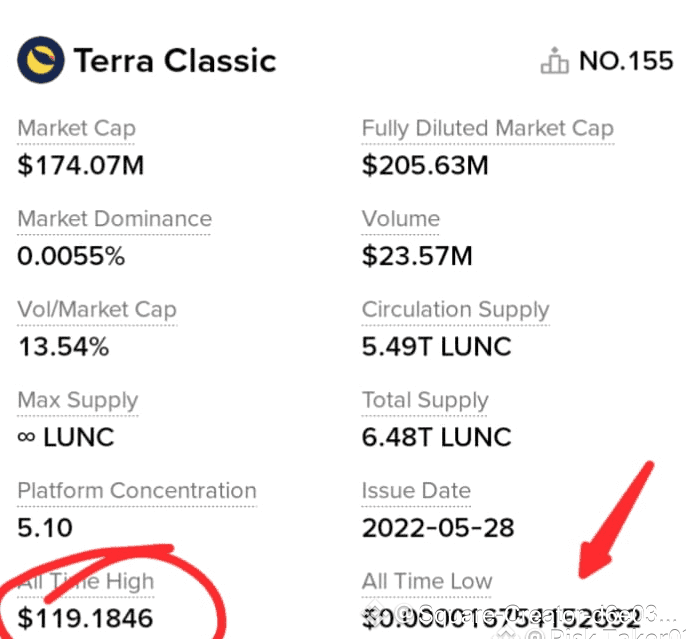Tap the Volume label
Viewport: 686px width, 639px height.
tap(400, 219)
